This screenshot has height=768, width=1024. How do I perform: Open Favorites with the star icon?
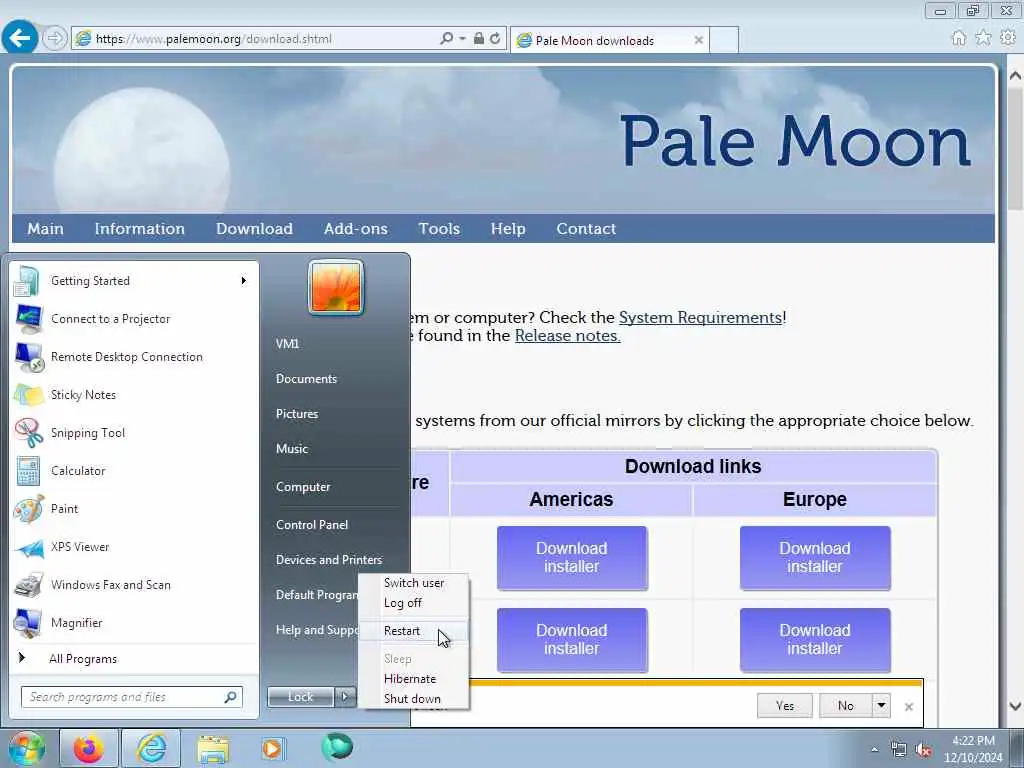(x=983, y=38)
